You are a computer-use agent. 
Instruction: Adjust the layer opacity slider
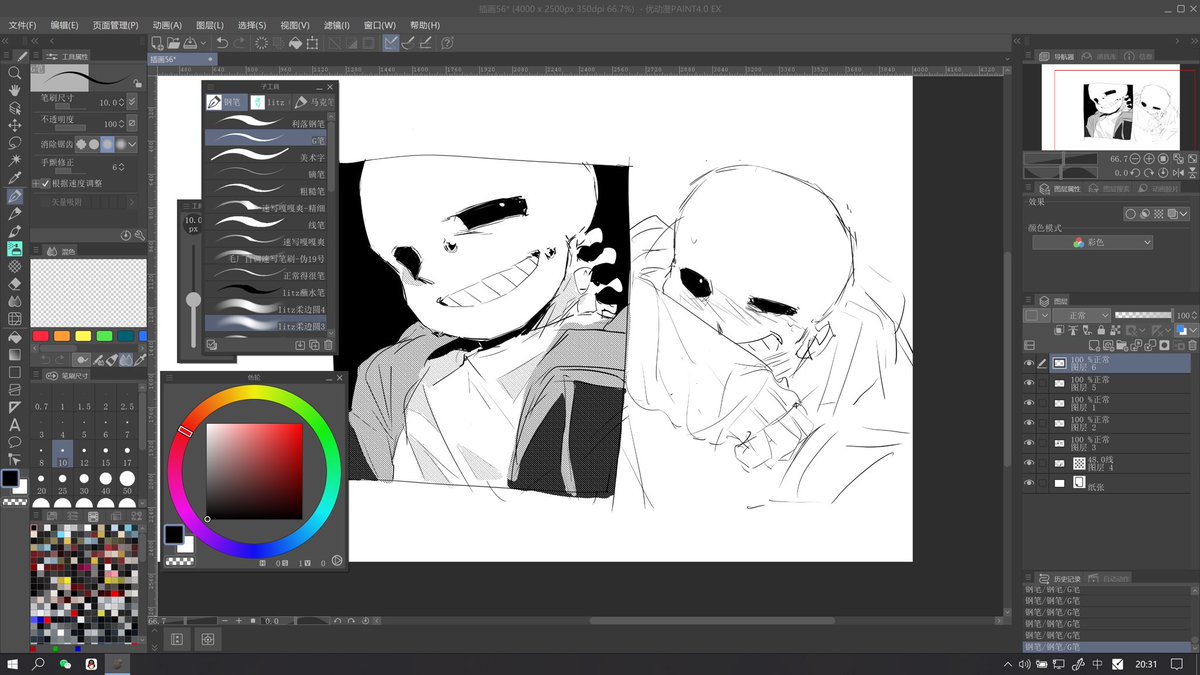pyautogui.click(x=1143, y=315)
